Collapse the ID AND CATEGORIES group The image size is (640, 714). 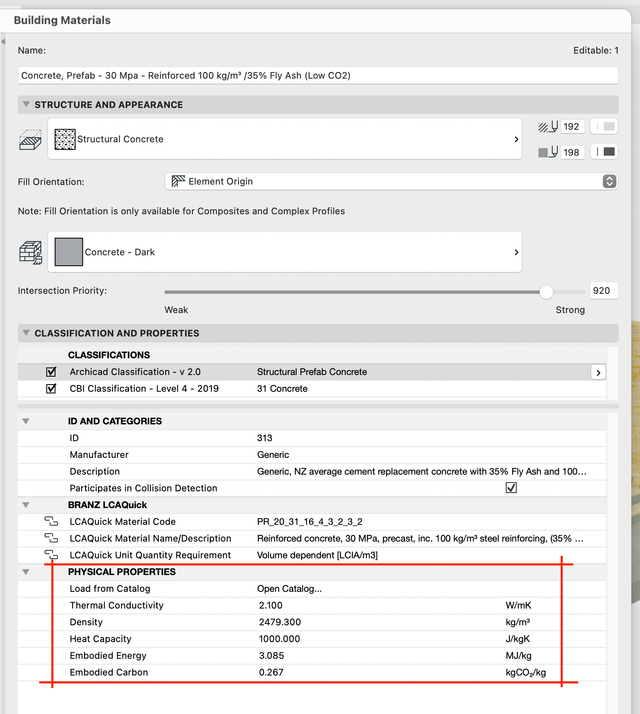point(26,421)
